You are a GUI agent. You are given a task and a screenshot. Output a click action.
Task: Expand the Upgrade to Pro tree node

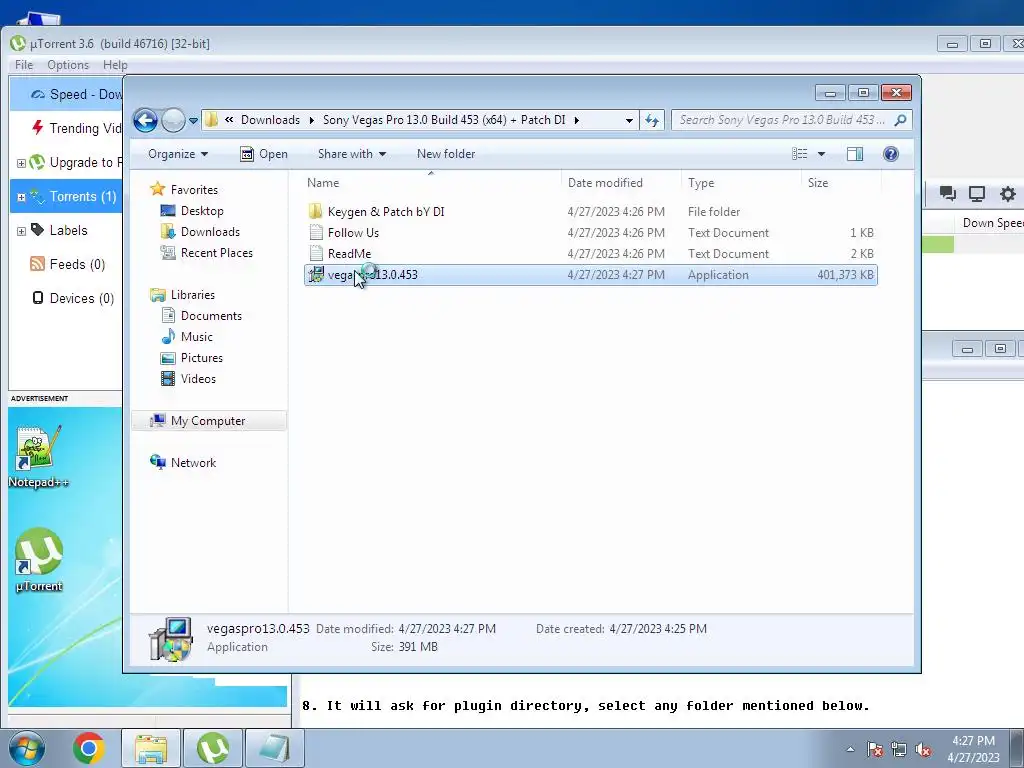coord(21,163)
